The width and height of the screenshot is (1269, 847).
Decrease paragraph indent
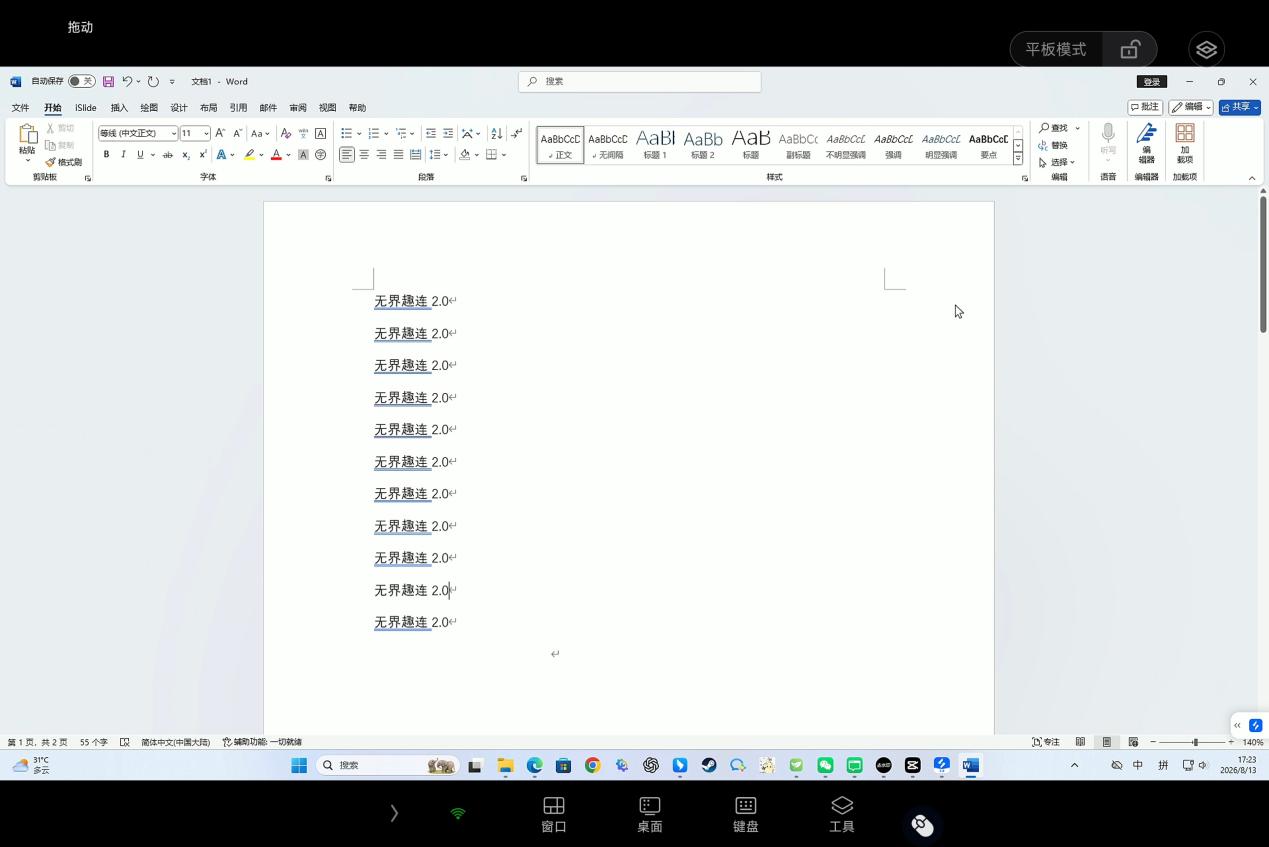(x=431, y=133)
